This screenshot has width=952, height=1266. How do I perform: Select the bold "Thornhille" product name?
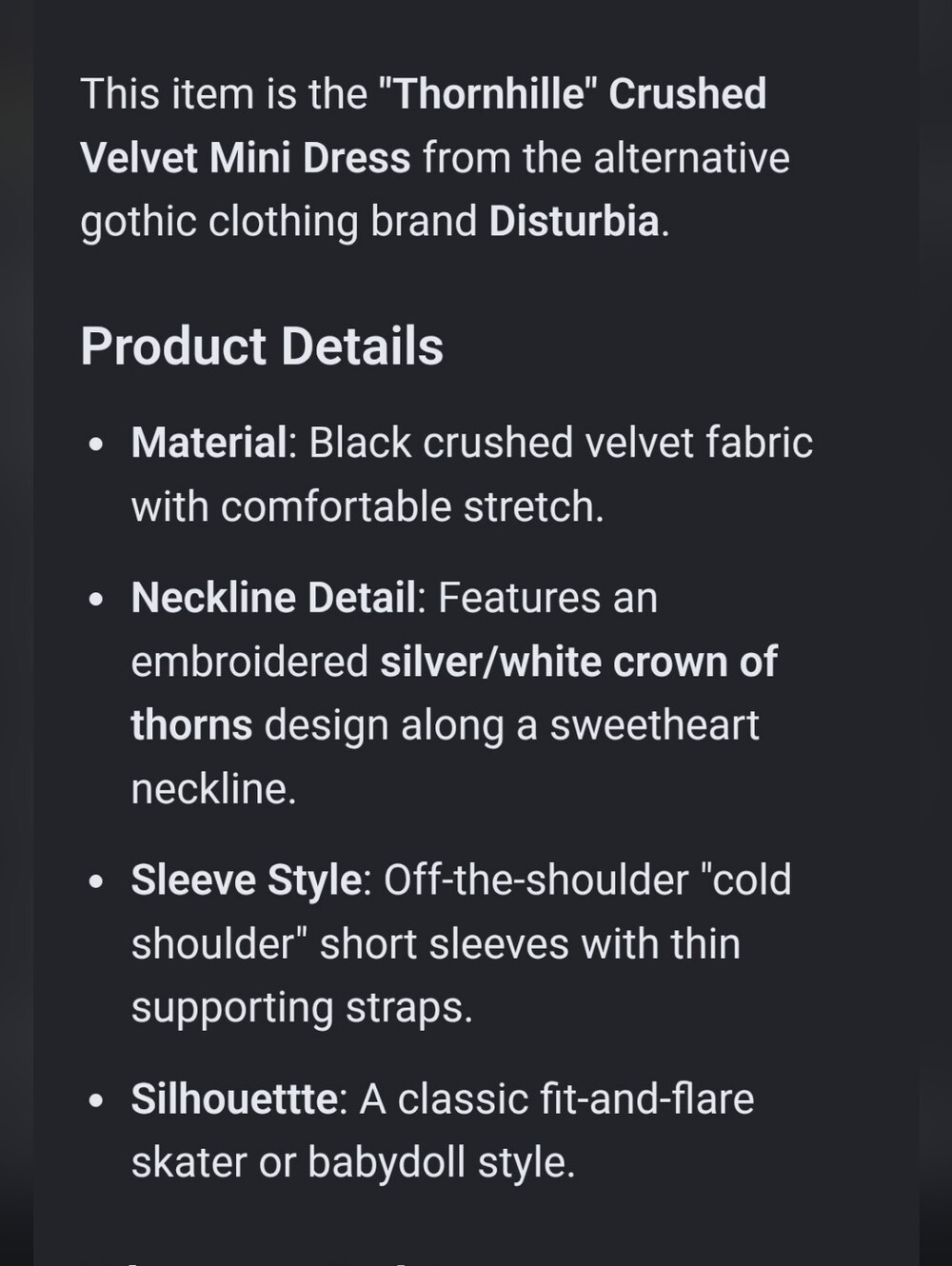488,94
